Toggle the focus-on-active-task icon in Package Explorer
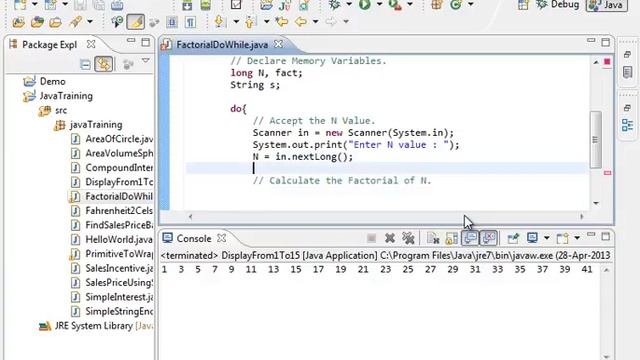 (128, 64)
